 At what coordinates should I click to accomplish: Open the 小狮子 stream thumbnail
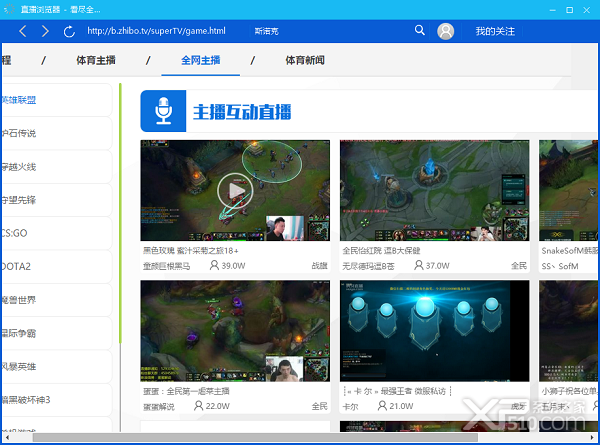tap(569, 331)
